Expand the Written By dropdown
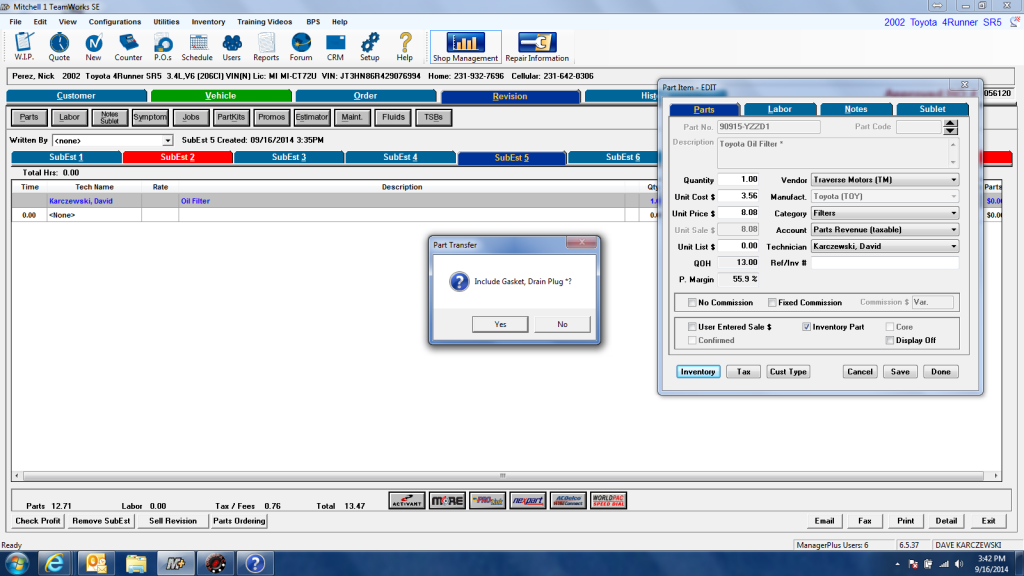 167,140
